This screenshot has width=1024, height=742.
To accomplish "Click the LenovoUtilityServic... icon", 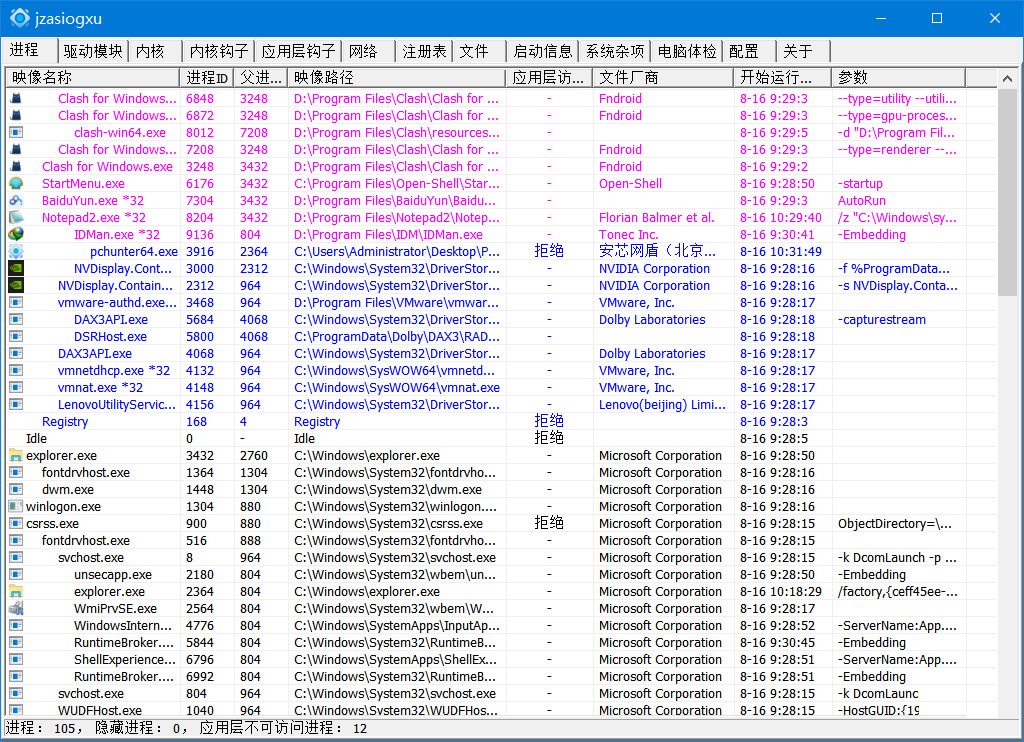I will [x=16, y=404].
